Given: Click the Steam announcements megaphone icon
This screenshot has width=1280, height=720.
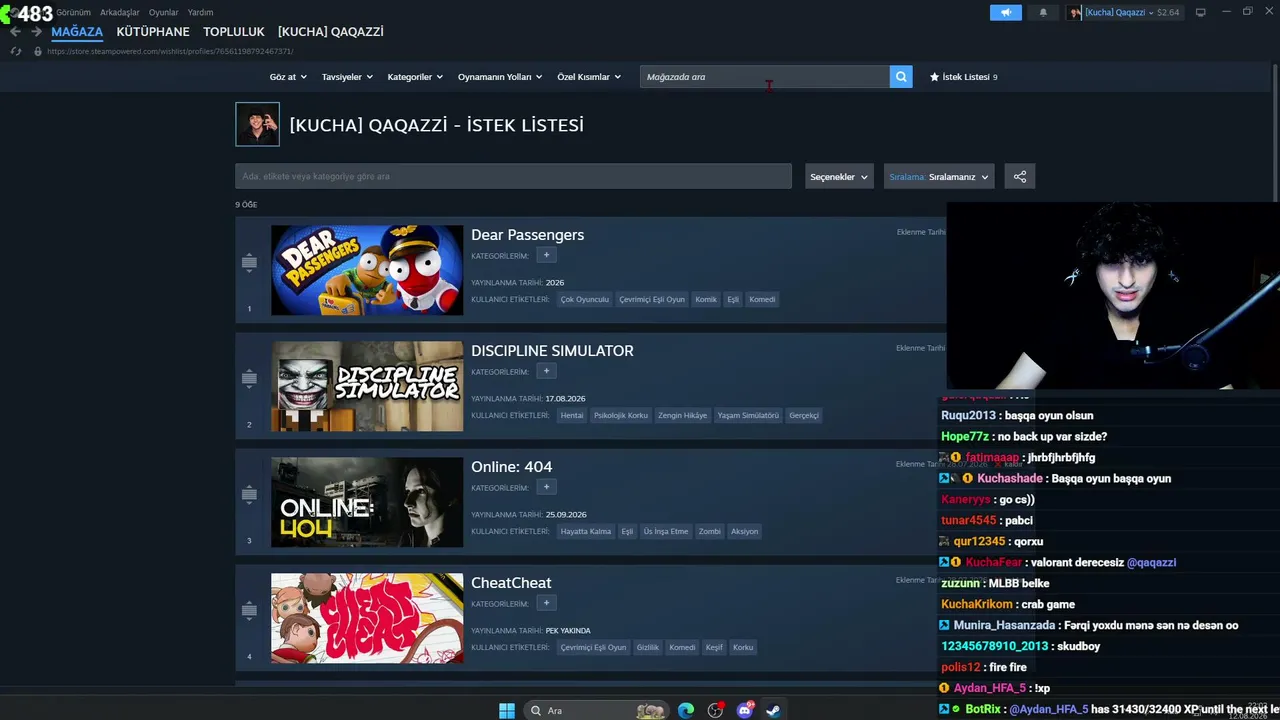Looking at the screenshot, I should coord(1006,12).
